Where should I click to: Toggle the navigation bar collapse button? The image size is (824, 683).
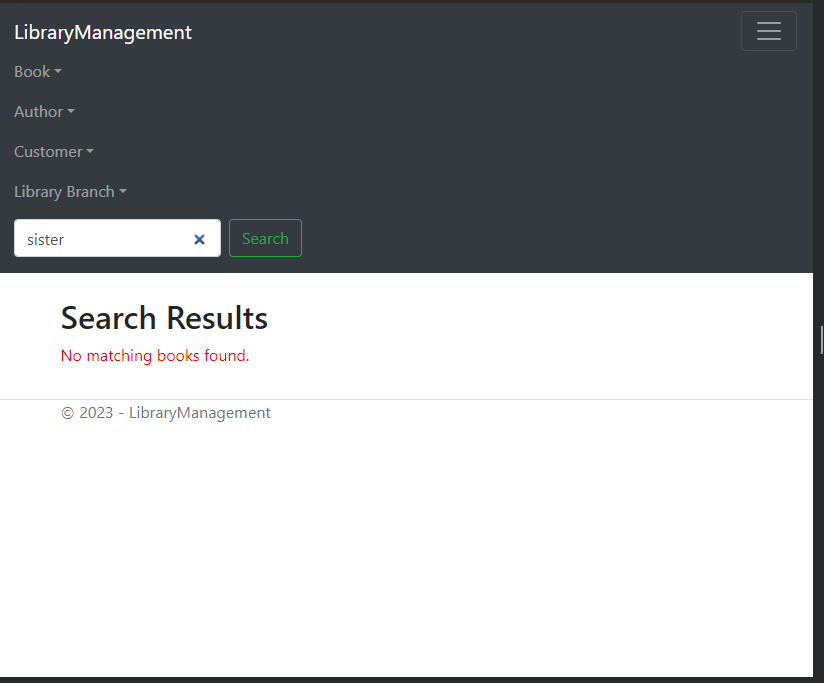coord(768,31)
